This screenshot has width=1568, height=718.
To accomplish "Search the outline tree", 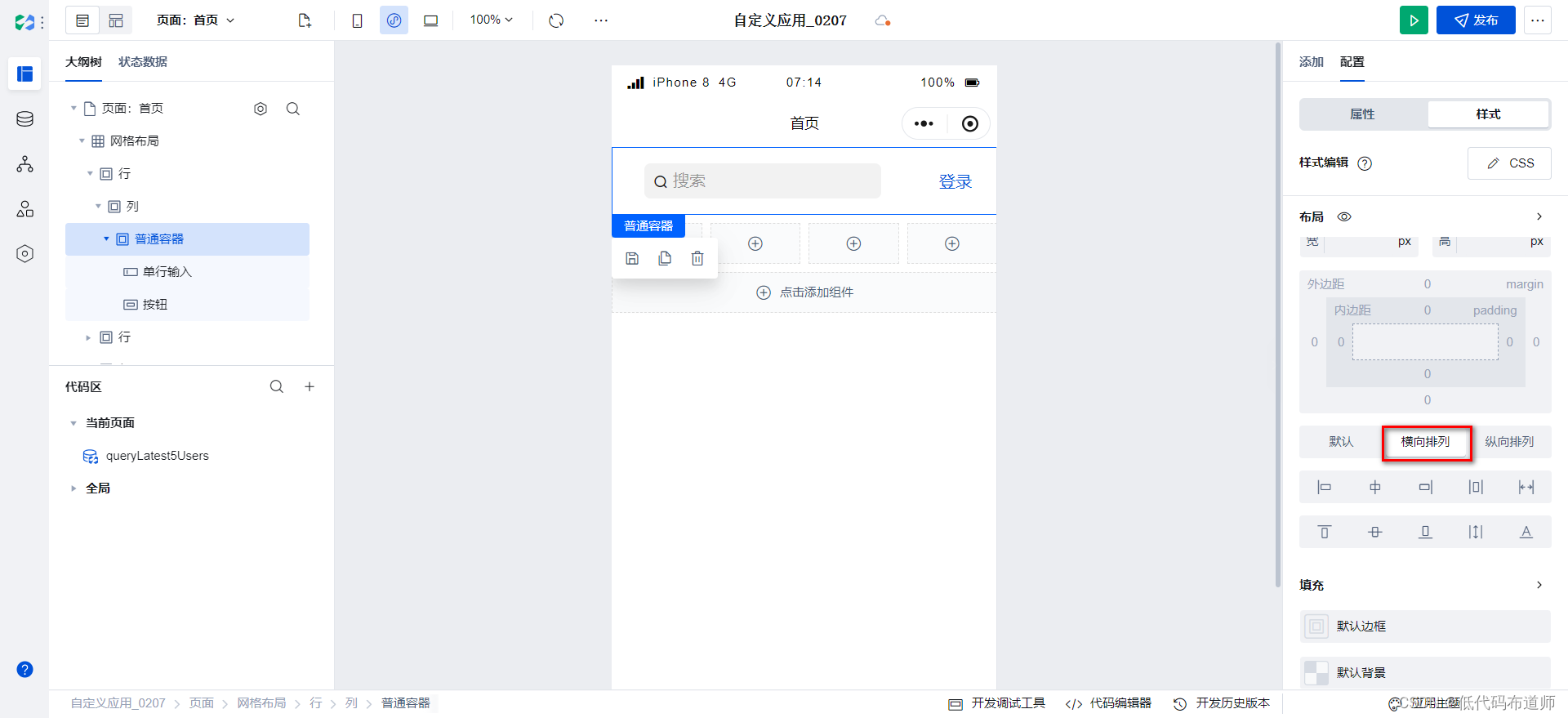I will [293, 109].
